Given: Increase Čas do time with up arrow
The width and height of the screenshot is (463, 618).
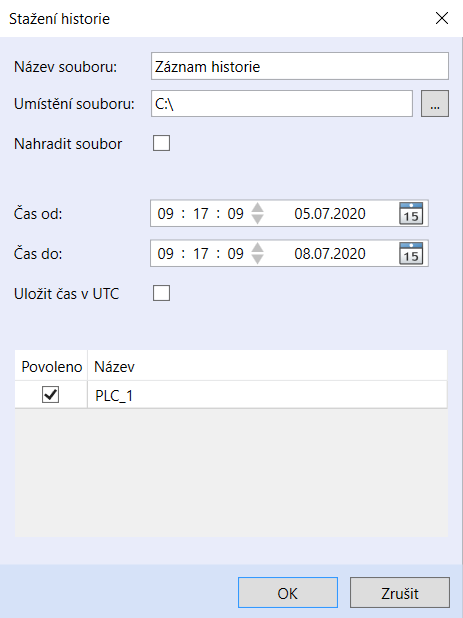Looking at the screenshot, I should 257,248.
